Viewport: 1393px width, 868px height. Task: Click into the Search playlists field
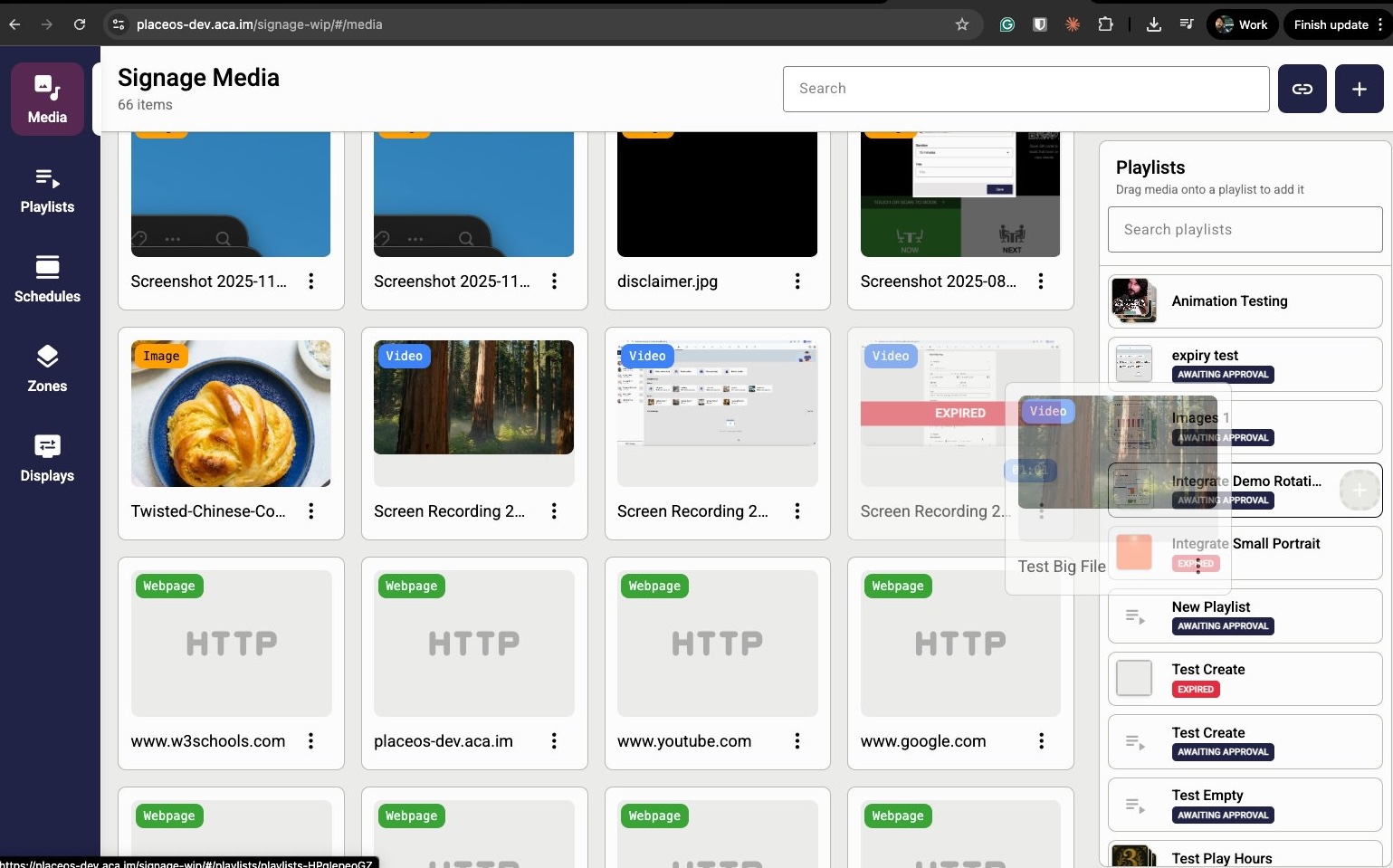pyautogui.click(x=1244, y=229)
